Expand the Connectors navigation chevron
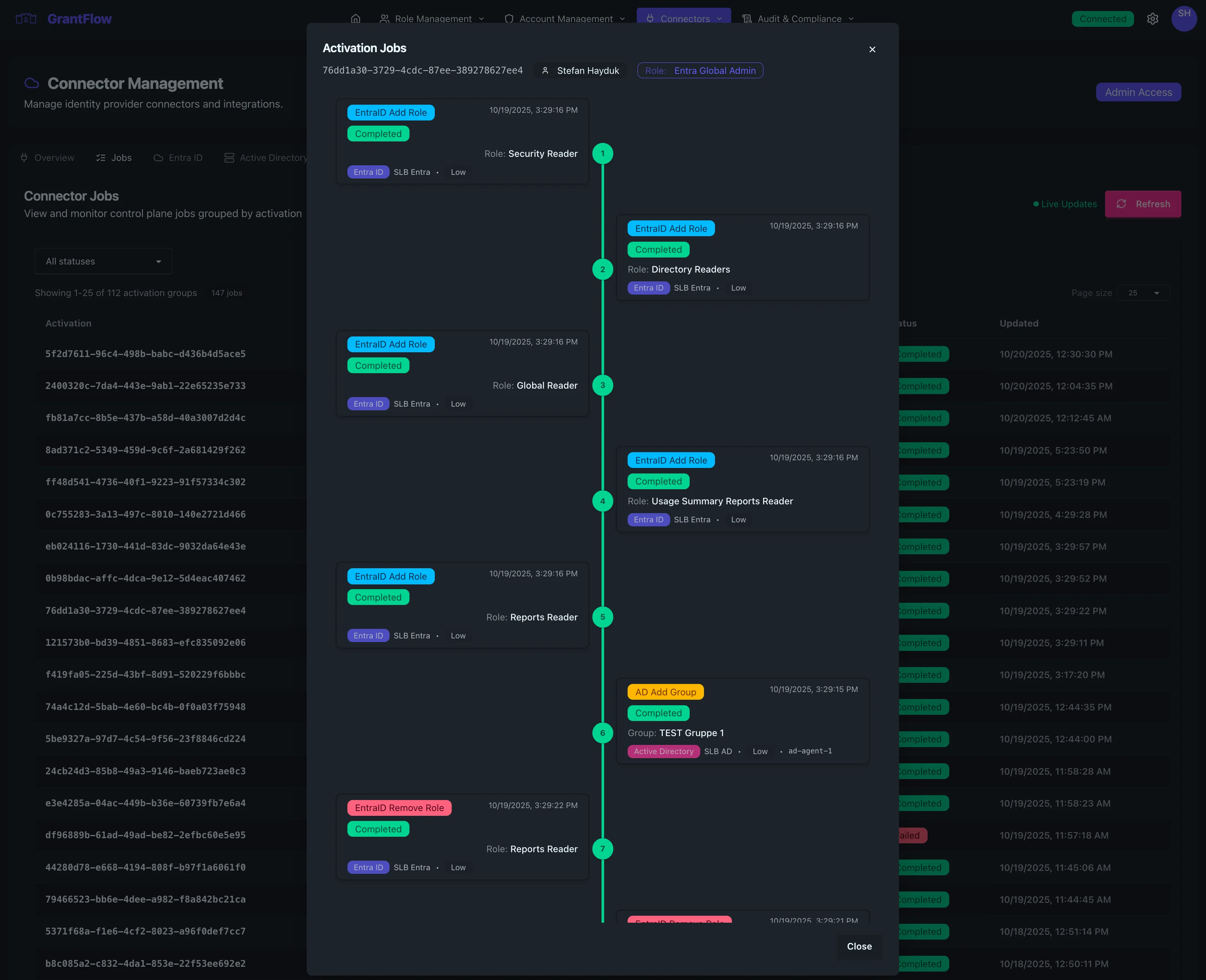Screen dimensions: 1206x980 tap(719, 19)
